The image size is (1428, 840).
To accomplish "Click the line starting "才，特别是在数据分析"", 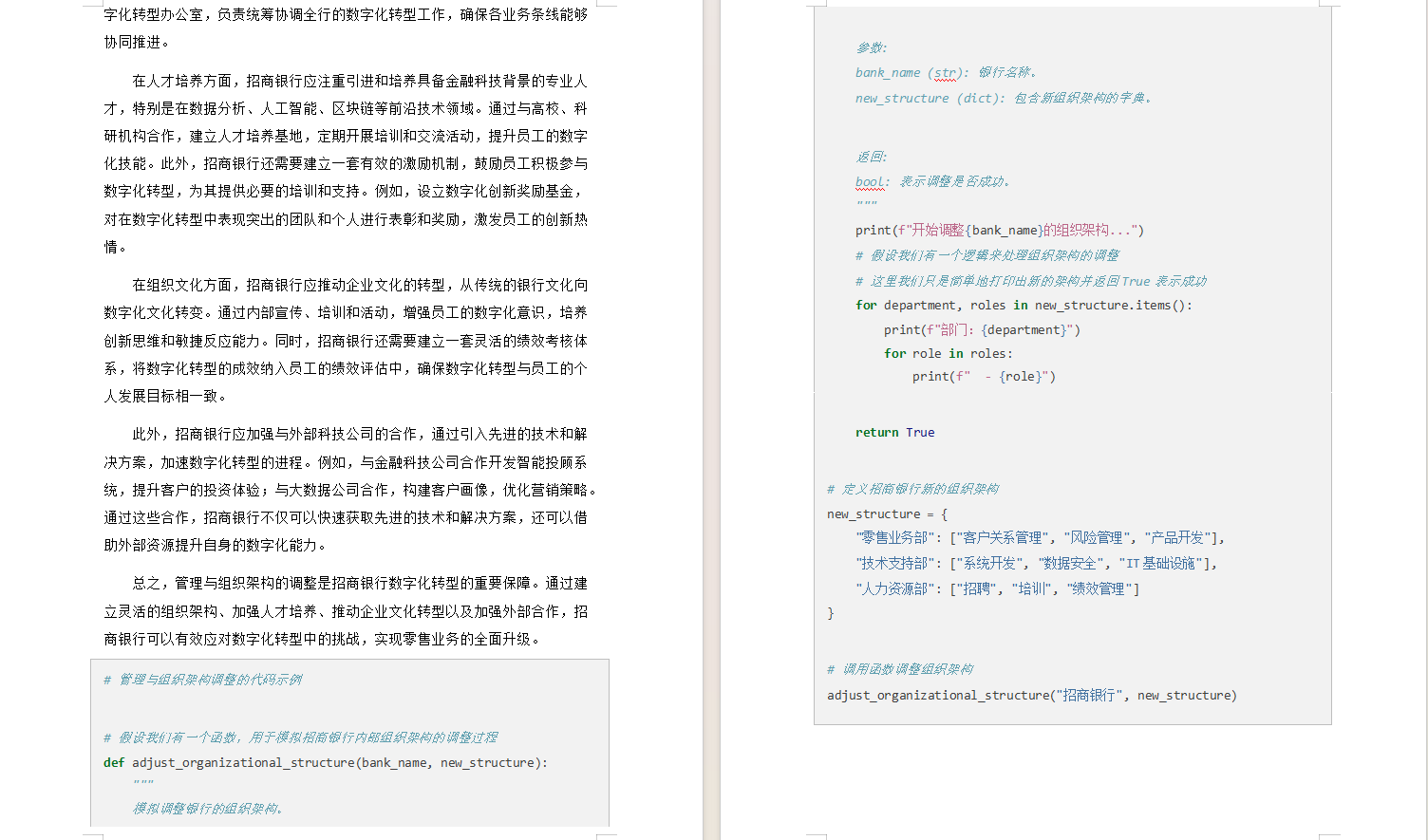I will [346, 108].
